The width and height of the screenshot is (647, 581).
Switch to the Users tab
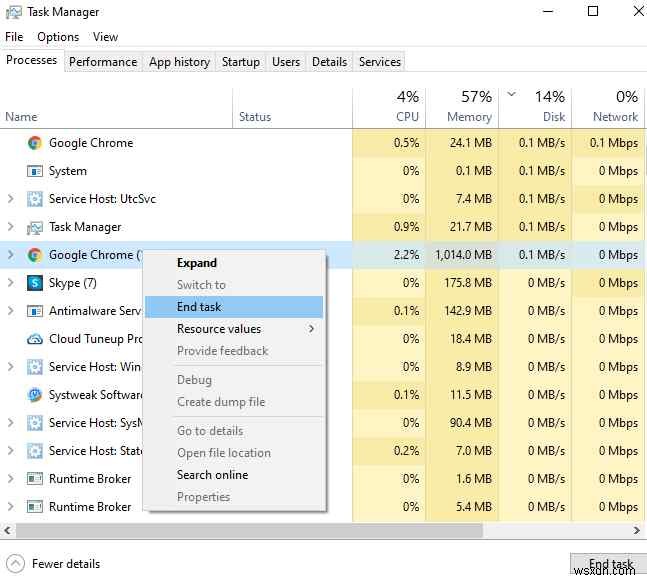coord(286,62)
